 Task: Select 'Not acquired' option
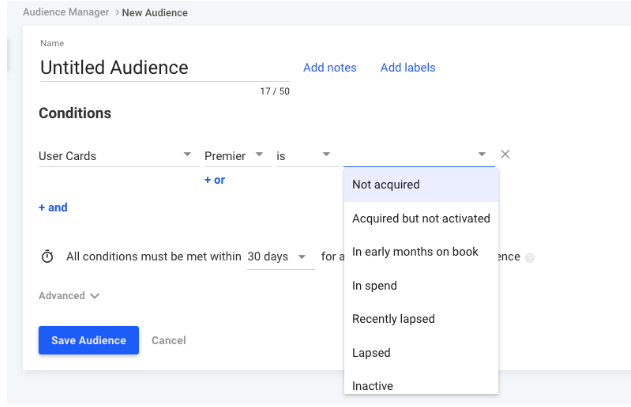(421, 185)
